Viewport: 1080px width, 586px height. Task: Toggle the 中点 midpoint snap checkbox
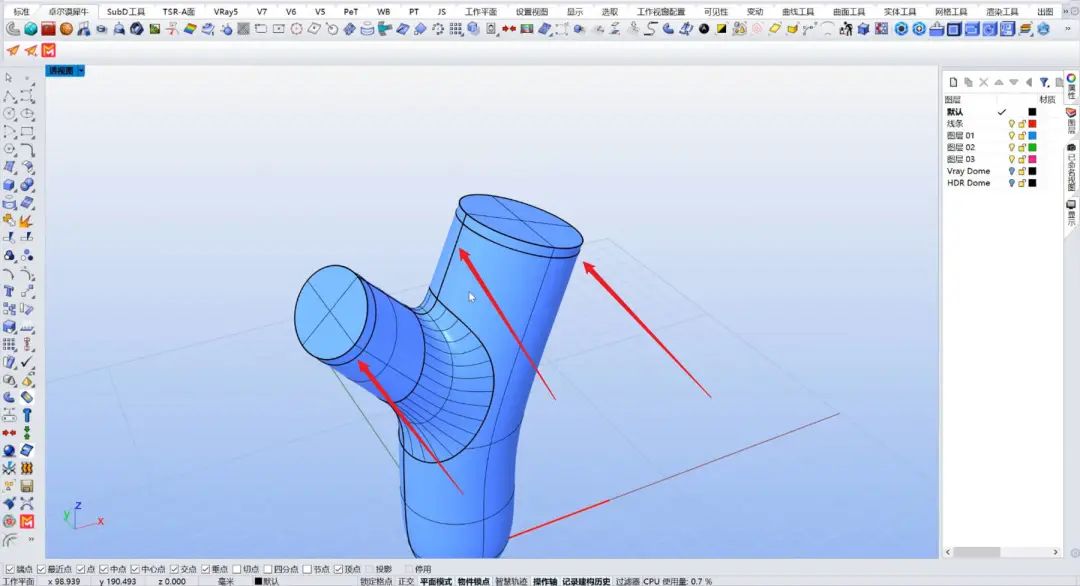(x=106, y=569)
